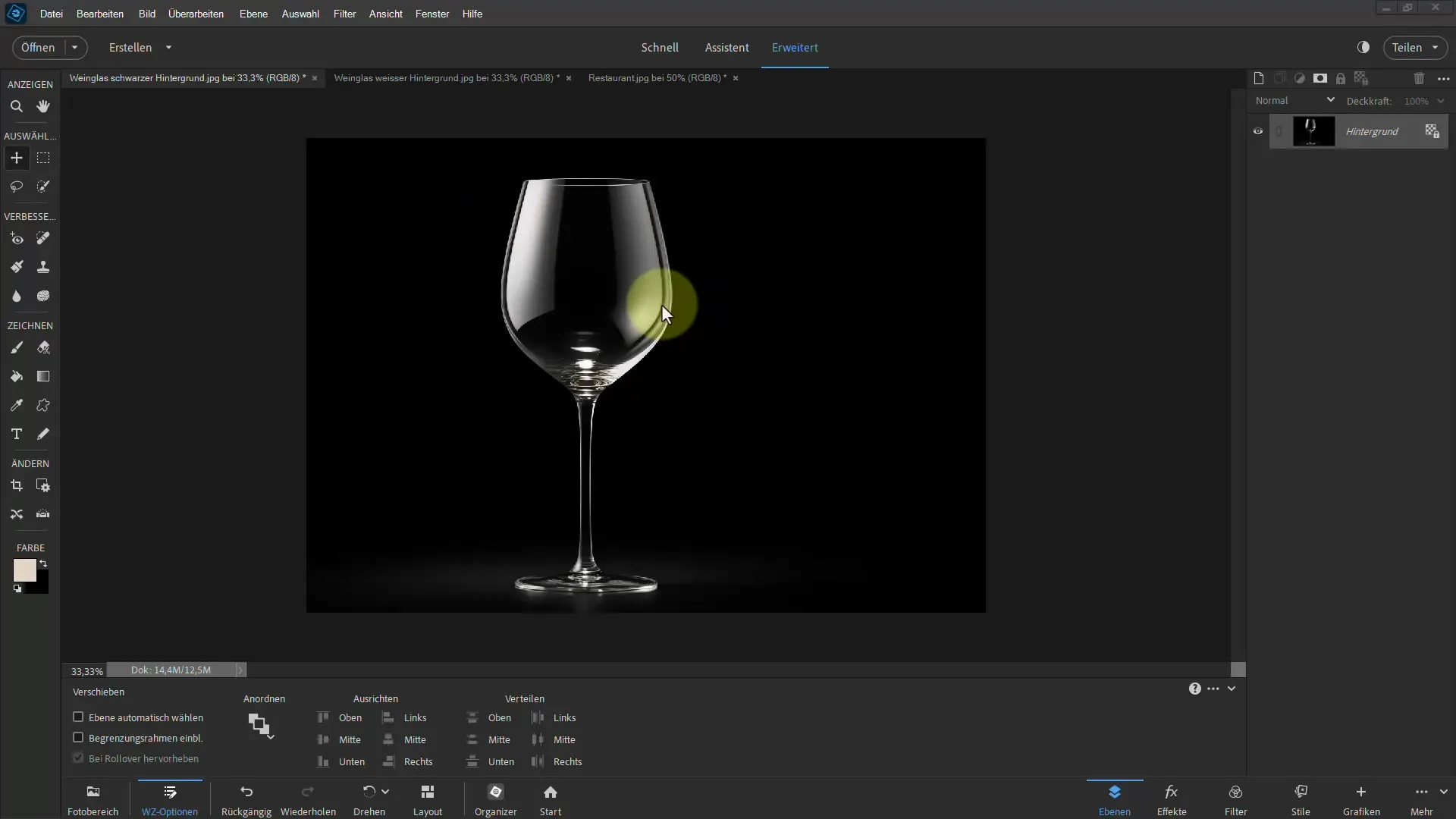Click the Teilen button
This screenshot has height=819, width=1456.
tap(1408, 47)
